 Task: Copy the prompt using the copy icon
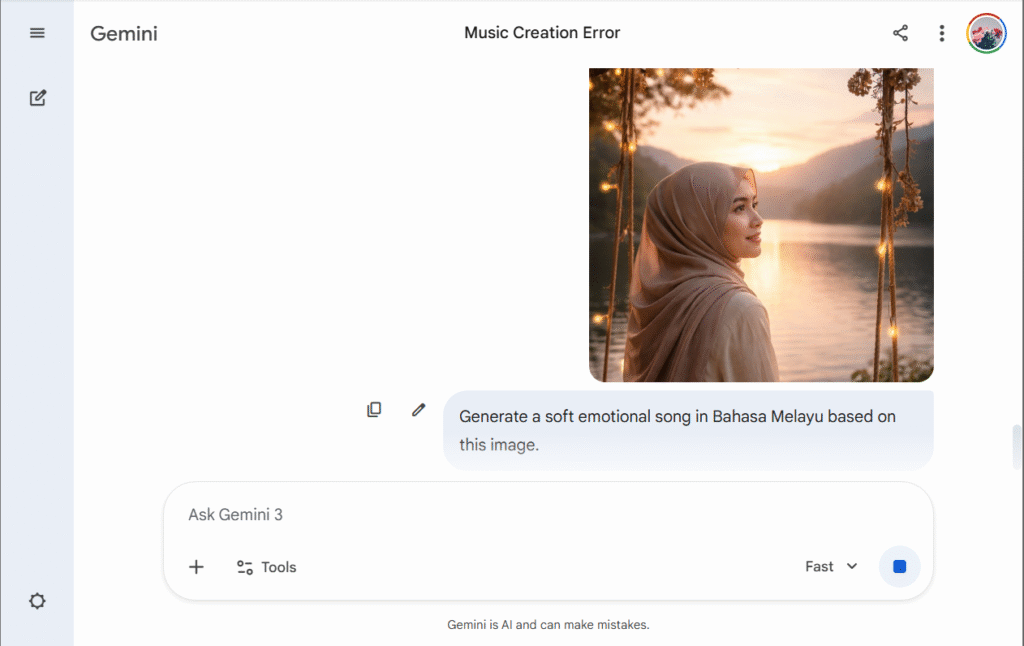[374, 409]
